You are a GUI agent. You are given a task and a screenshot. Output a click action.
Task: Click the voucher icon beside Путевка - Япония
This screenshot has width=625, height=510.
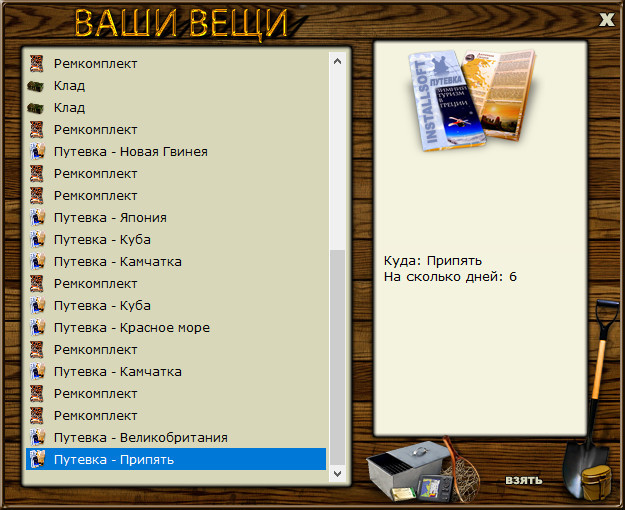[x=37, y=217]
